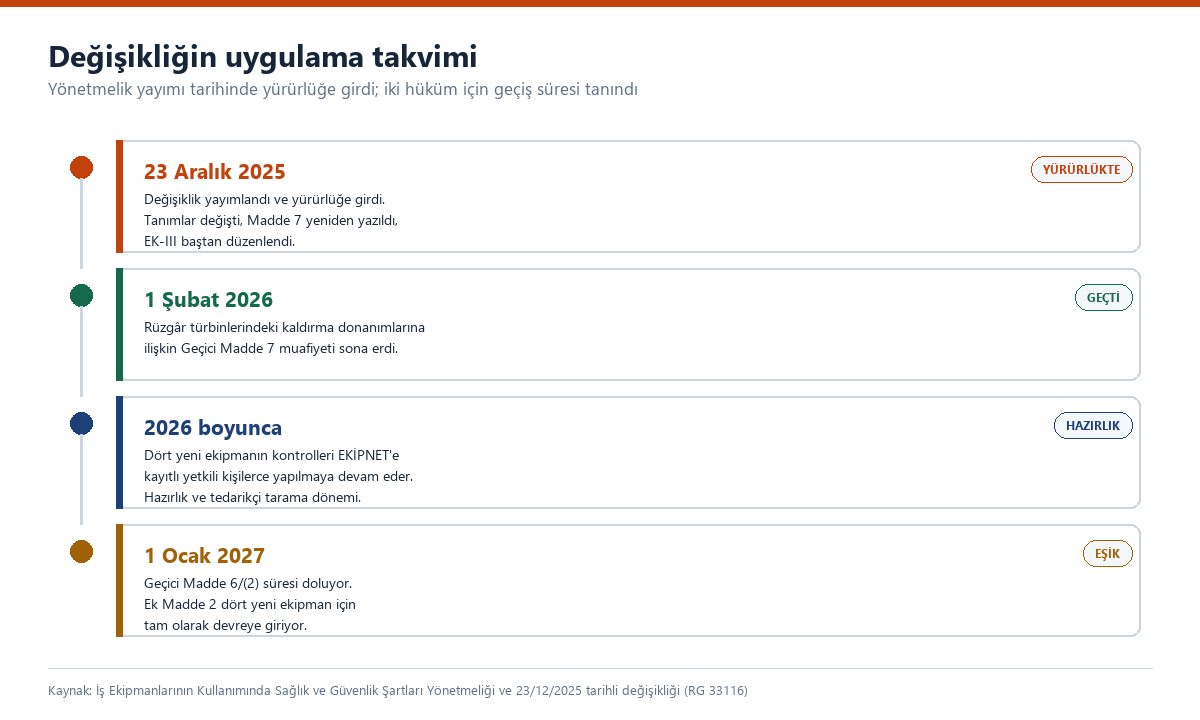Click the orange timeline dot for 23 Aralık 2025

coord(81,168)
